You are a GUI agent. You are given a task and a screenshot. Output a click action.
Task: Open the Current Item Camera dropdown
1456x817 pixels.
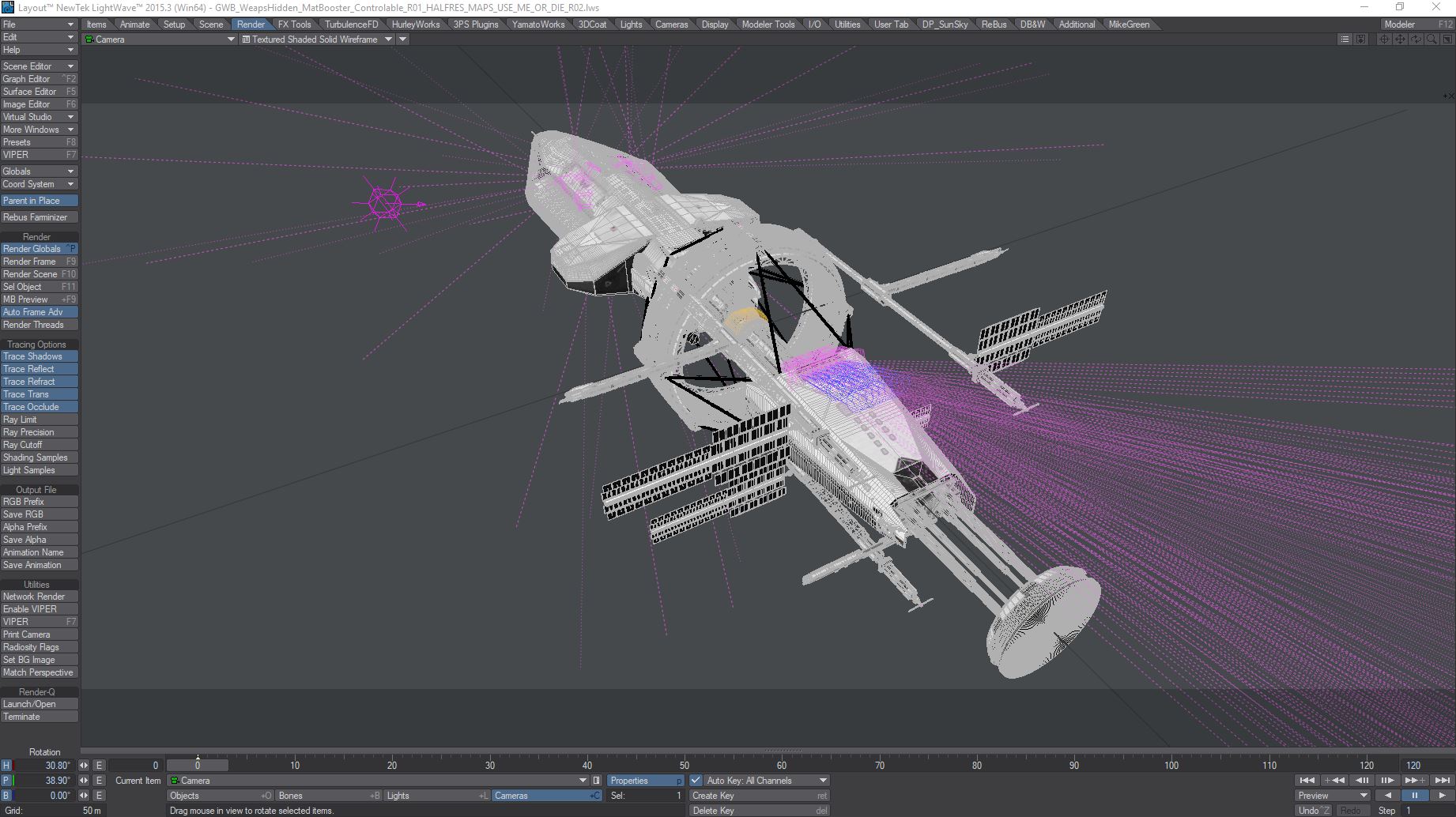379,781
